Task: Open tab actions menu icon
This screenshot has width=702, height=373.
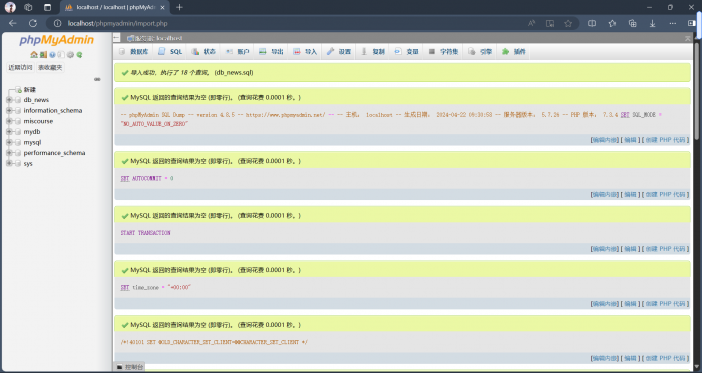Action: pos(47,7)
